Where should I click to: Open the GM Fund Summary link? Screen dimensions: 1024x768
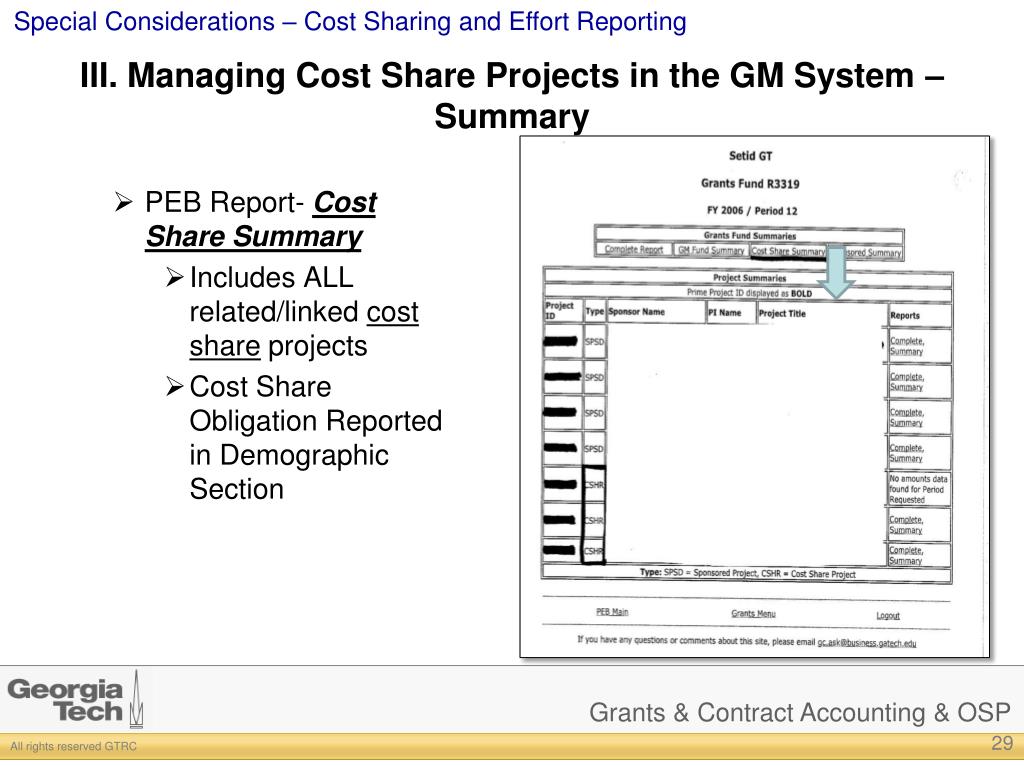click(711, 250)
